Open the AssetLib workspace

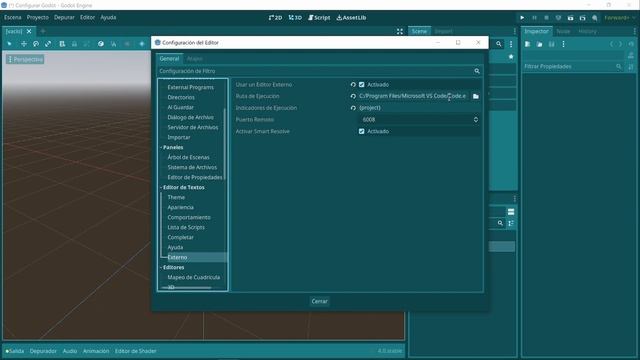click(x=351, y=18)
